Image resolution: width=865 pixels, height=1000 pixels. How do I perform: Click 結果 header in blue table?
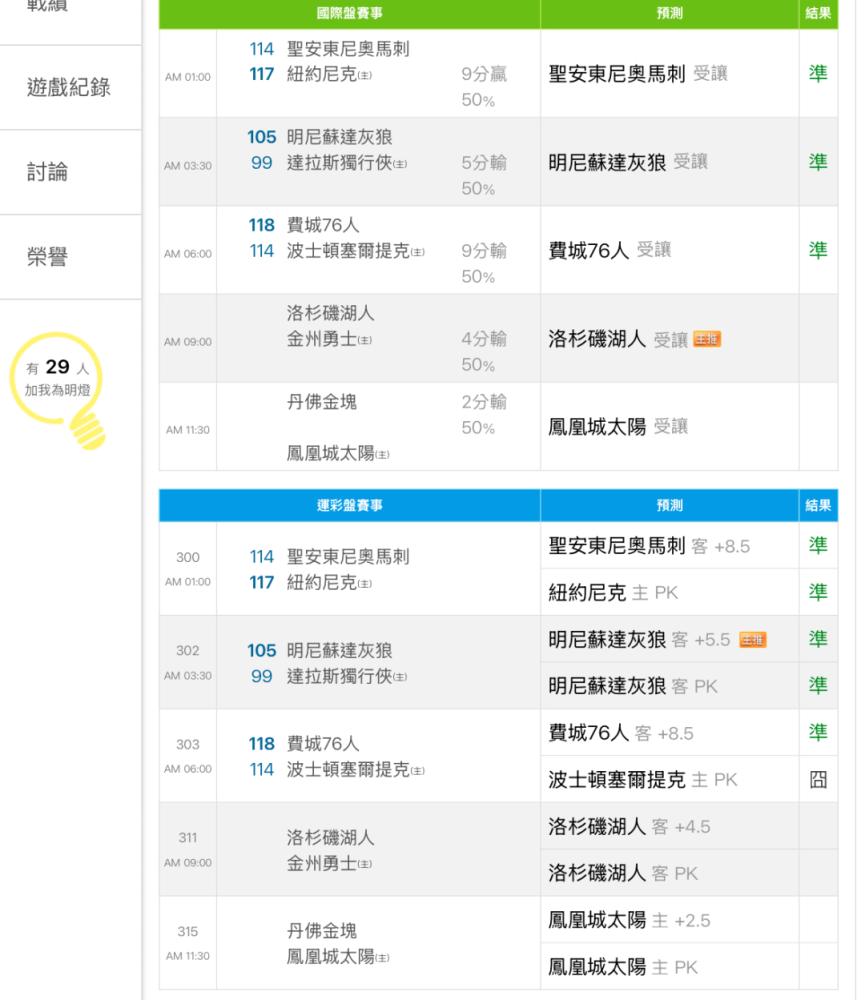coord(818,506)
